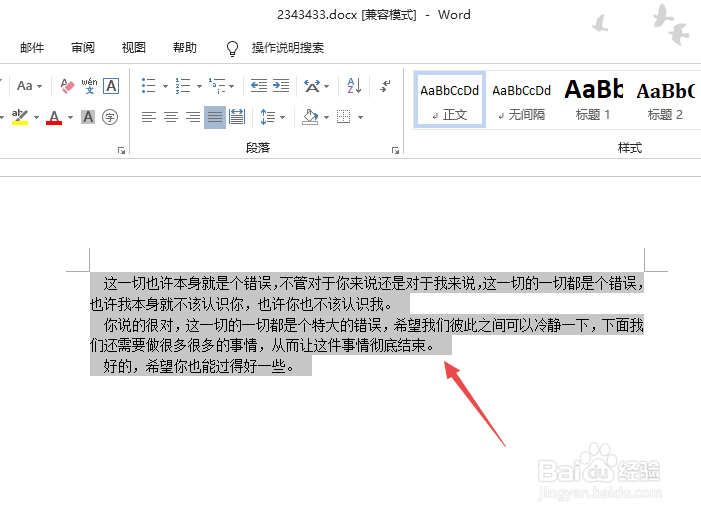Open highlight color dropdown arrow
The width and height of the screenshot is (701, 518).
coord(37,118)
